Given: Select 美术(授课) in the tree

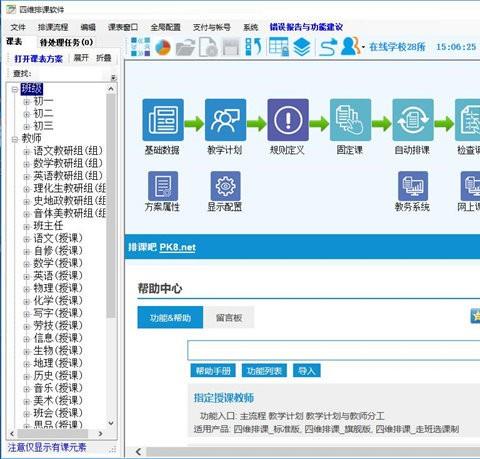Looking at the screenshot, I should click(58, 400).
